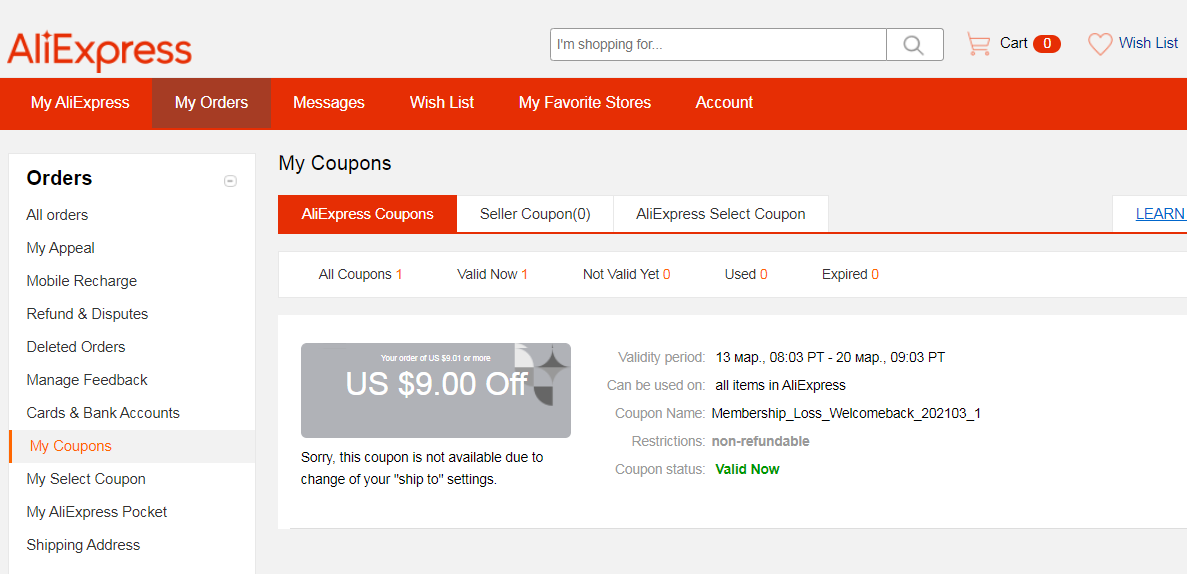The height and width of the screenshot is (574, 1187).
Task: Click the AliExpress logo
Action: point(99,51)
